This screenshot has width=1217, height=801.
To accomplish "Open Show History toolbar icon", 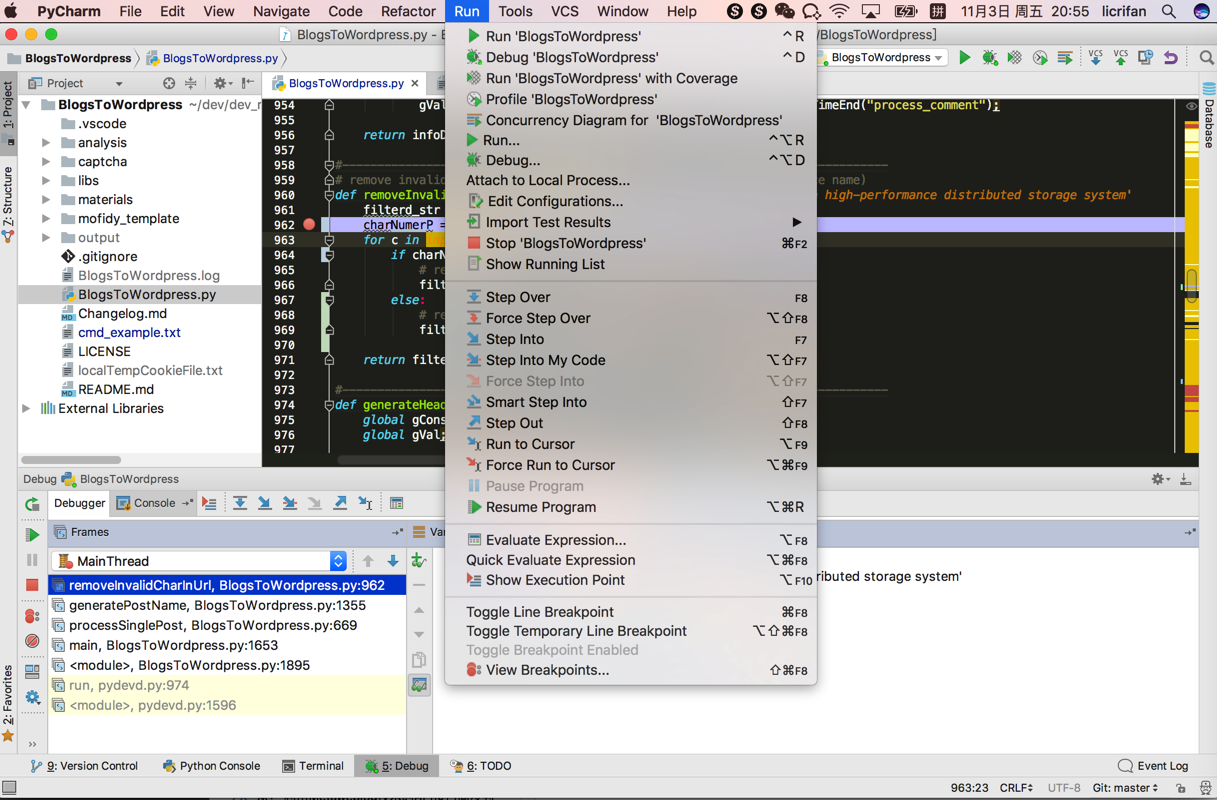I will pos(1145,58).
